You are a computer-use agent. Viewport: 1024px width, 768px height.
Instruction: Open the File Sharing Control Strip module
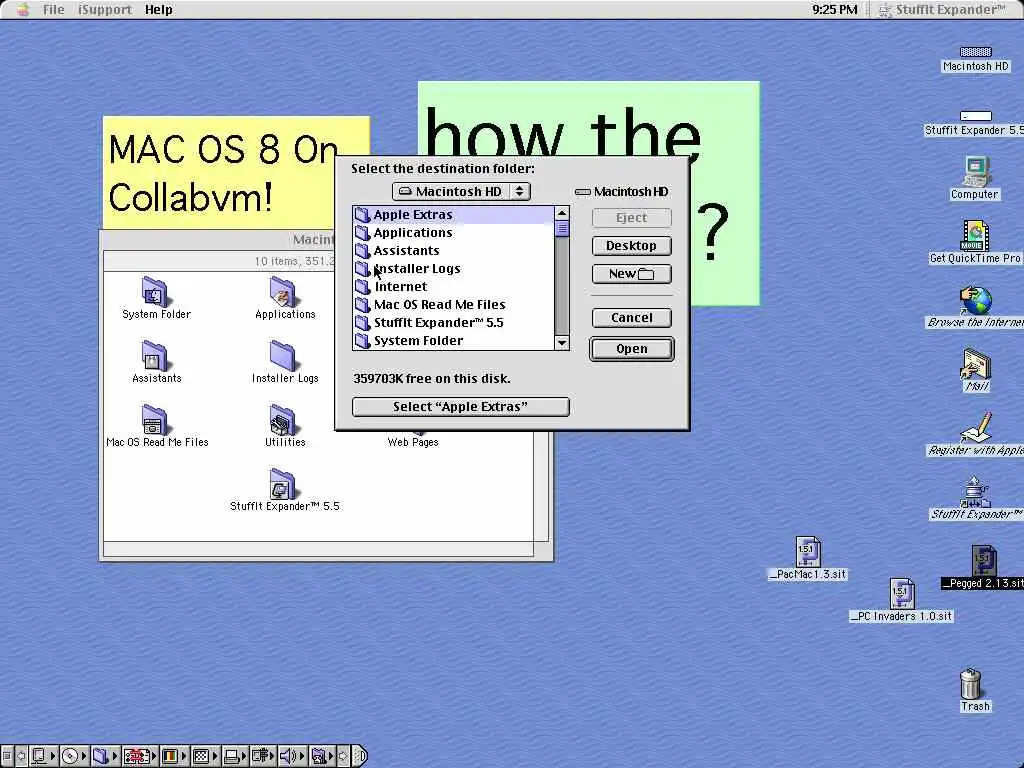(105, 756)
